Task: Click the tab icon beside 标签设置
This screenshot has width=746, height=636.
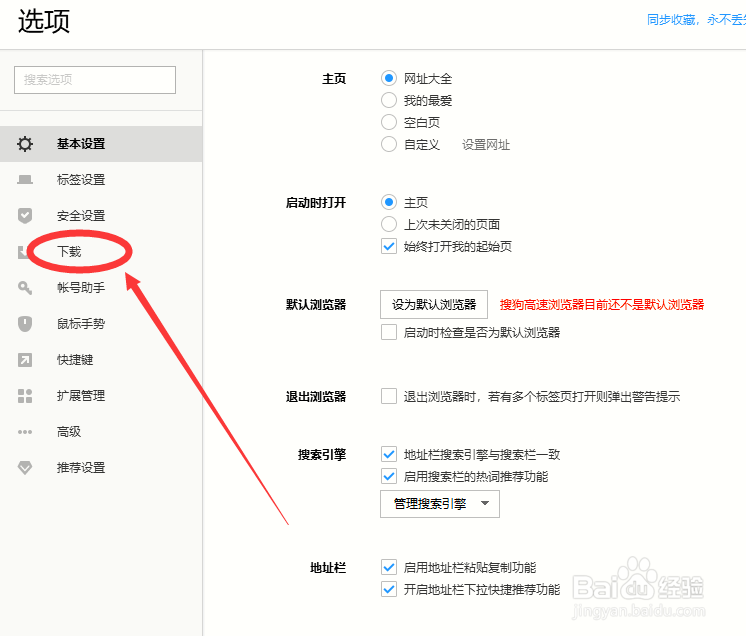Action: point(25,180)
